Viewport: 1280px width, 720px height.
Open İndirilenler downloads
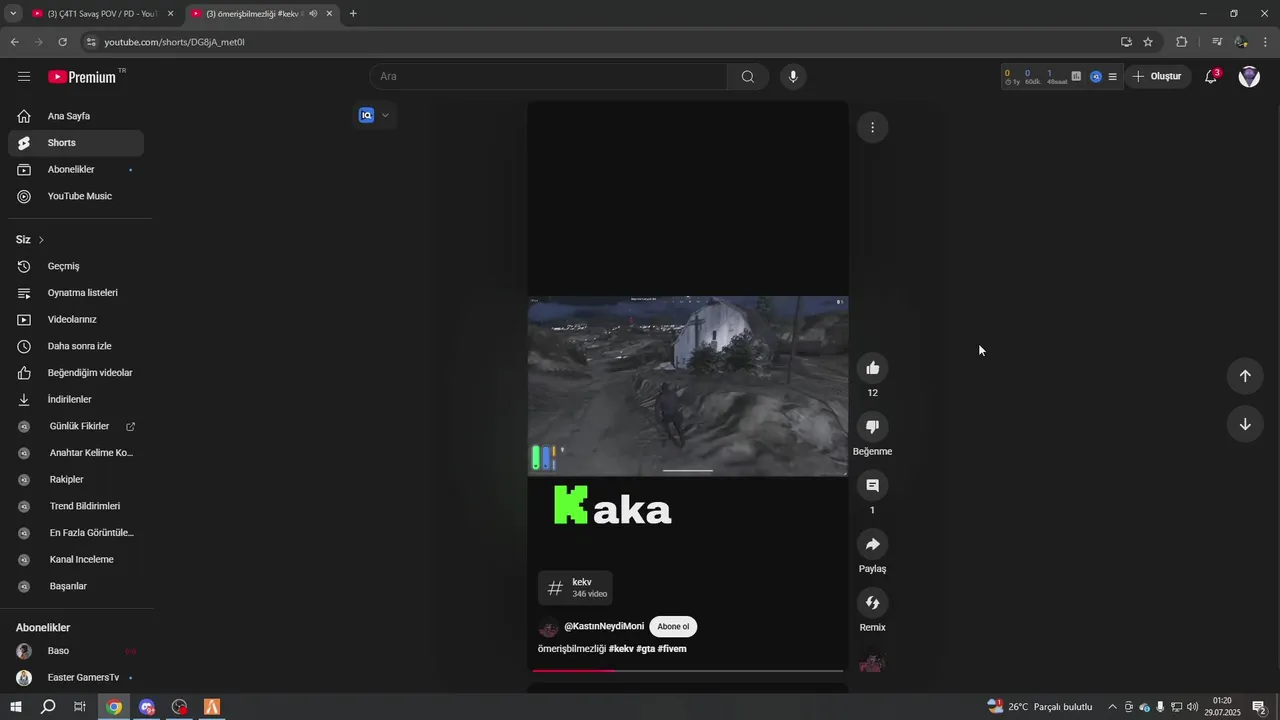point(76,400)
